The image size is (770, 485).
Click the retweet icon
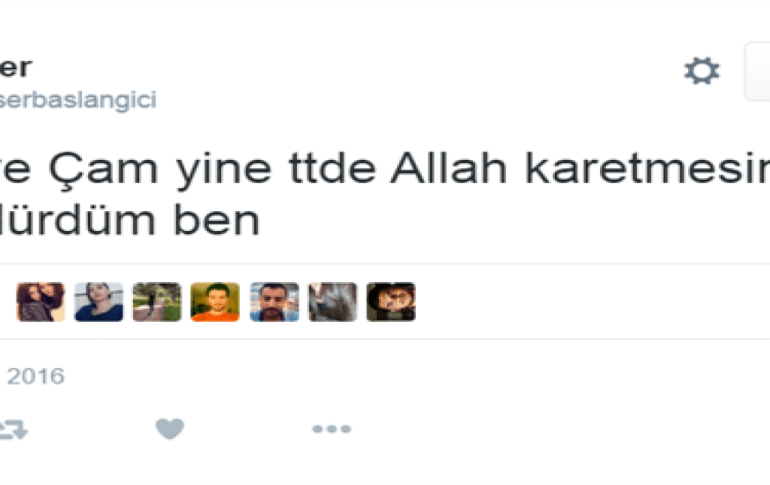click(13, 429)
